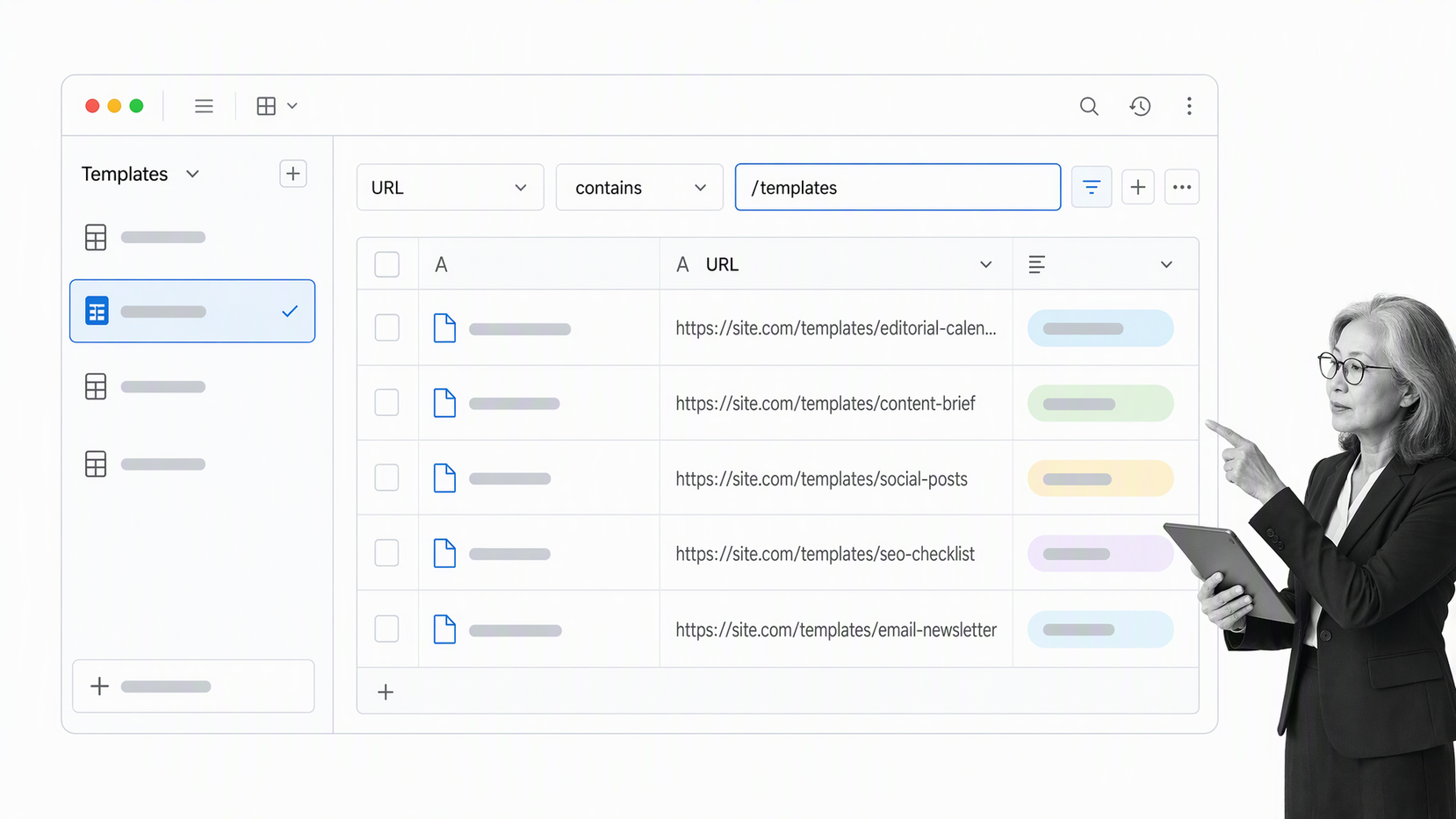Click https://site.com/templates/content-brief URL
The height and width of the screenshot is (819, 1456).
tap(825, 404)
